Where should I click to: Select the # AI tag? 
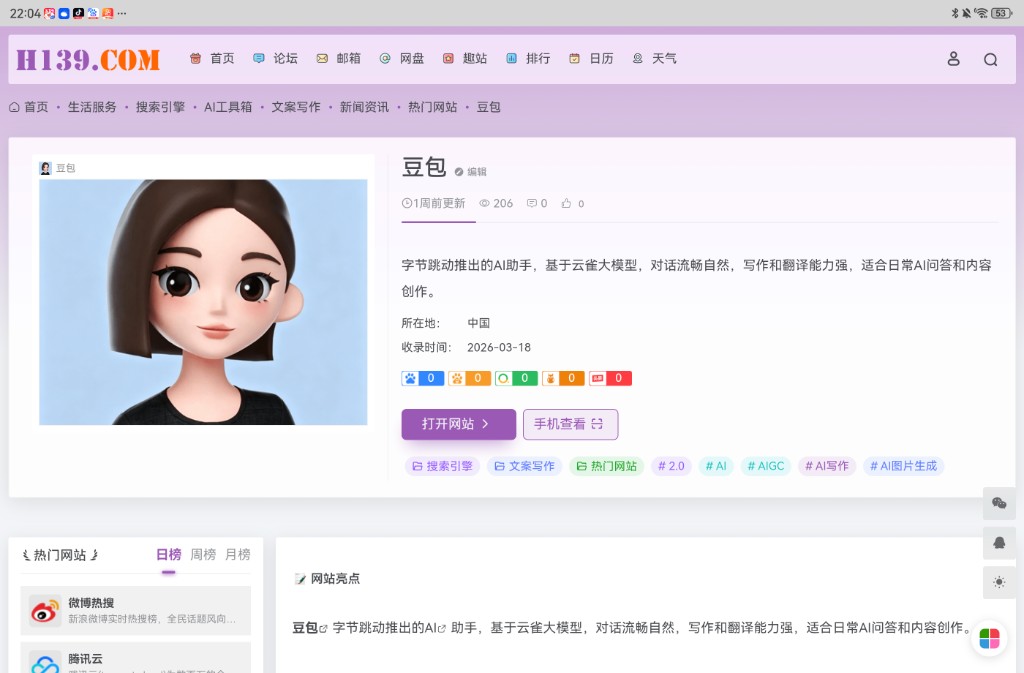point(716,466)
